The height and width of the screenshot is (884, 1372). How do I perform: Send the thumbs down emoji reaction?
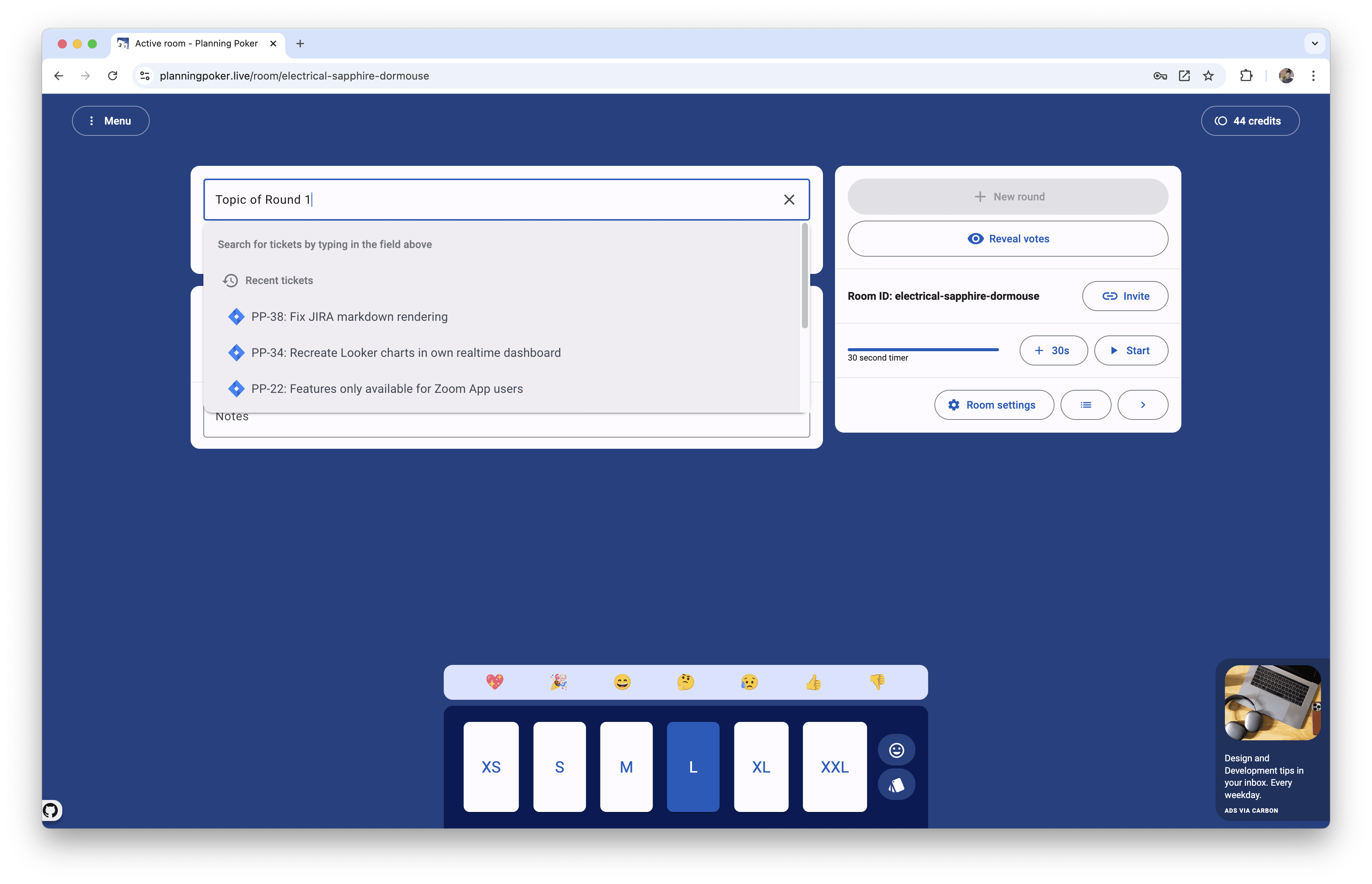877,682
